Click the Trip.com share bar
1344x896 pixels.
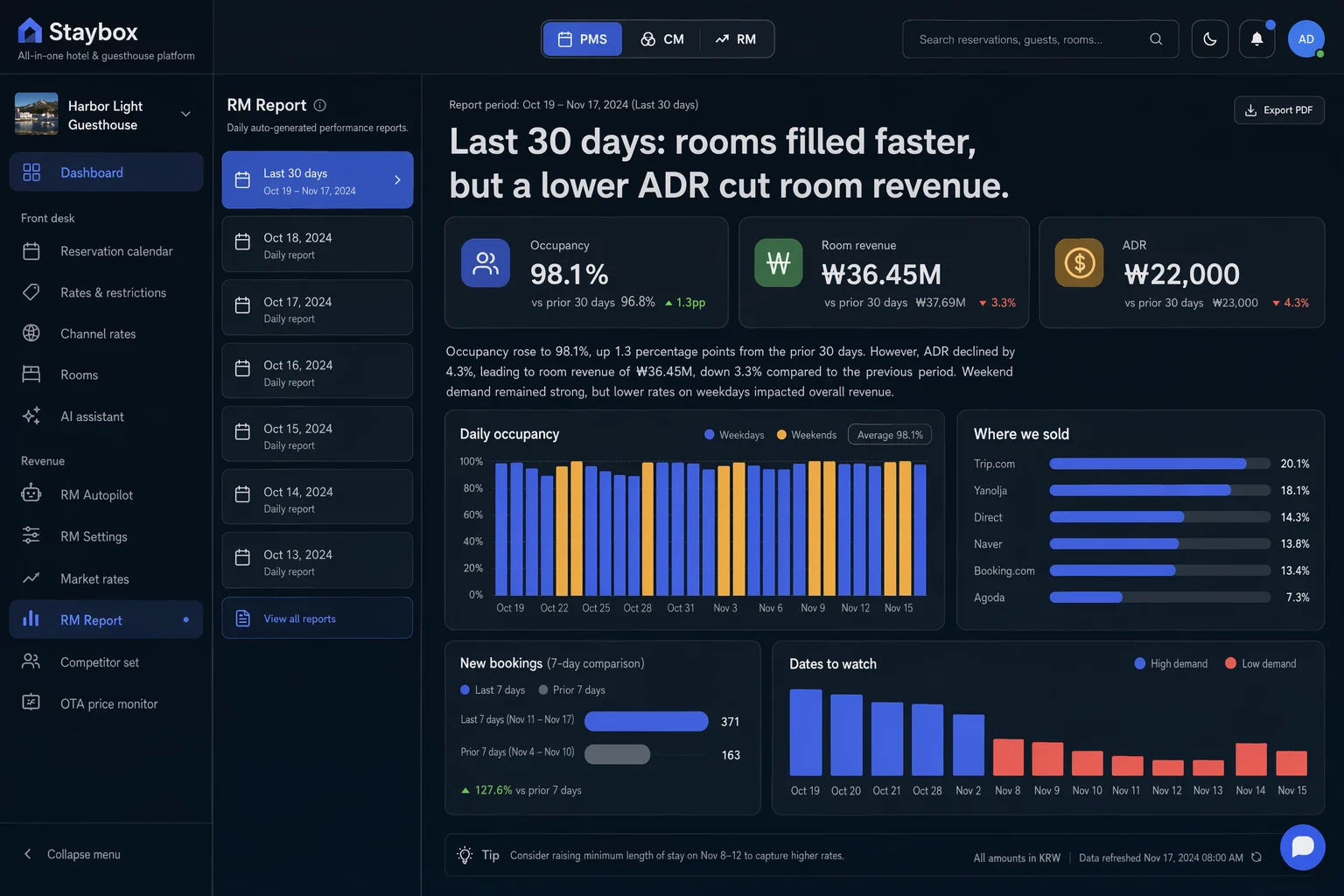click(1160, 464)
